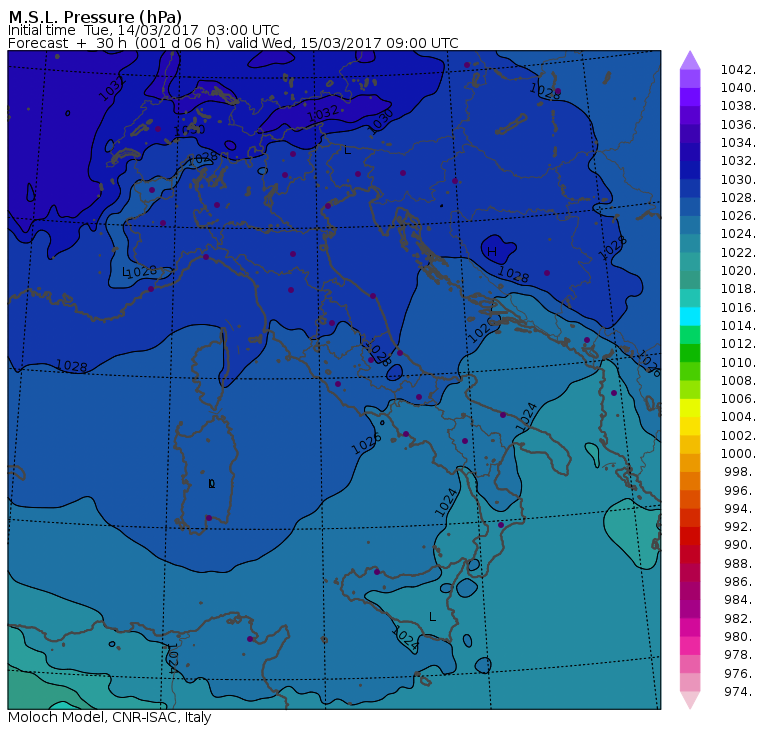Click the '1034.' legend label
This screenshot has width=760, height=731.
738,143
